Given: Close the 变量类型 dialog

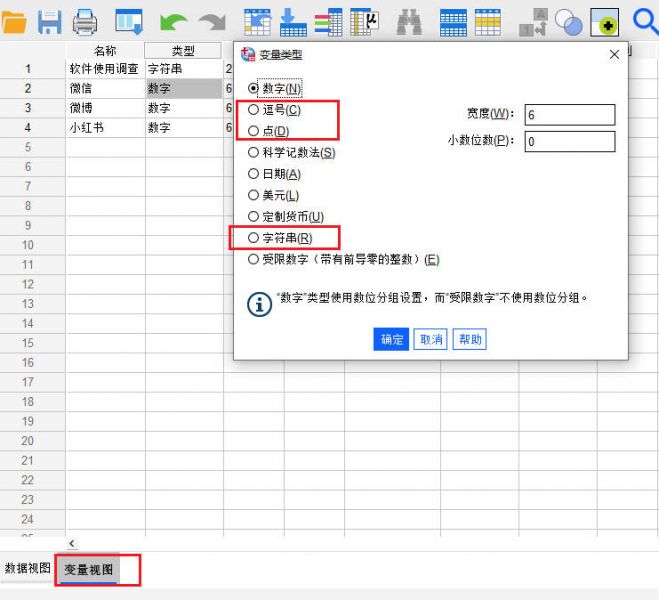Looking at the screenshot, I should click(x=614, y=54).
